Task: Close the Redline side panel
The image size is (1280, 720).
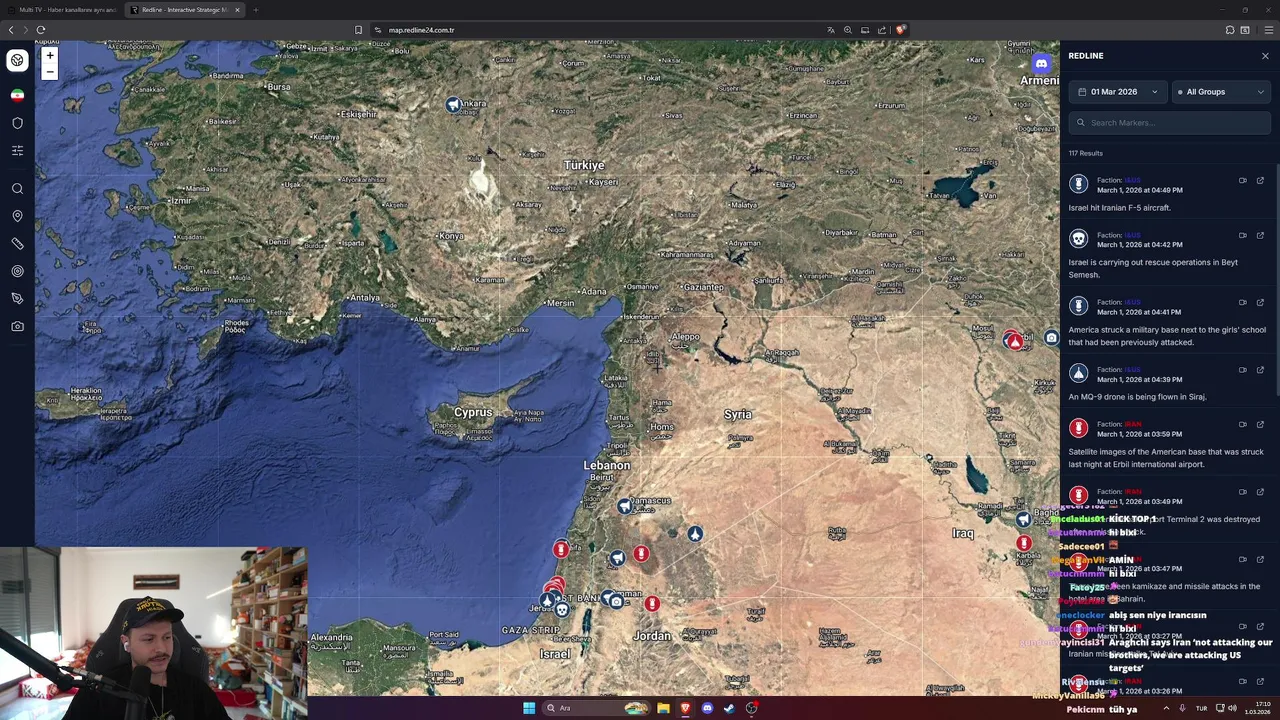Action: (x=1265, y=56)
